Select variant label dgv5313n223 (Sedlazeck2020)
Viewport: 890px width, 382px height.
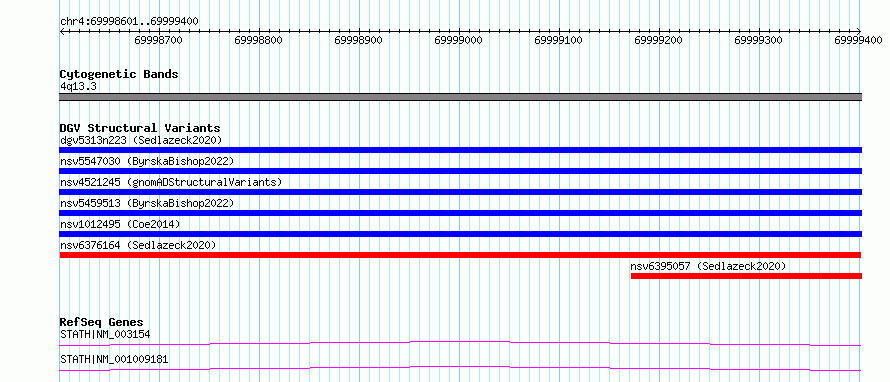pos(141,140)
